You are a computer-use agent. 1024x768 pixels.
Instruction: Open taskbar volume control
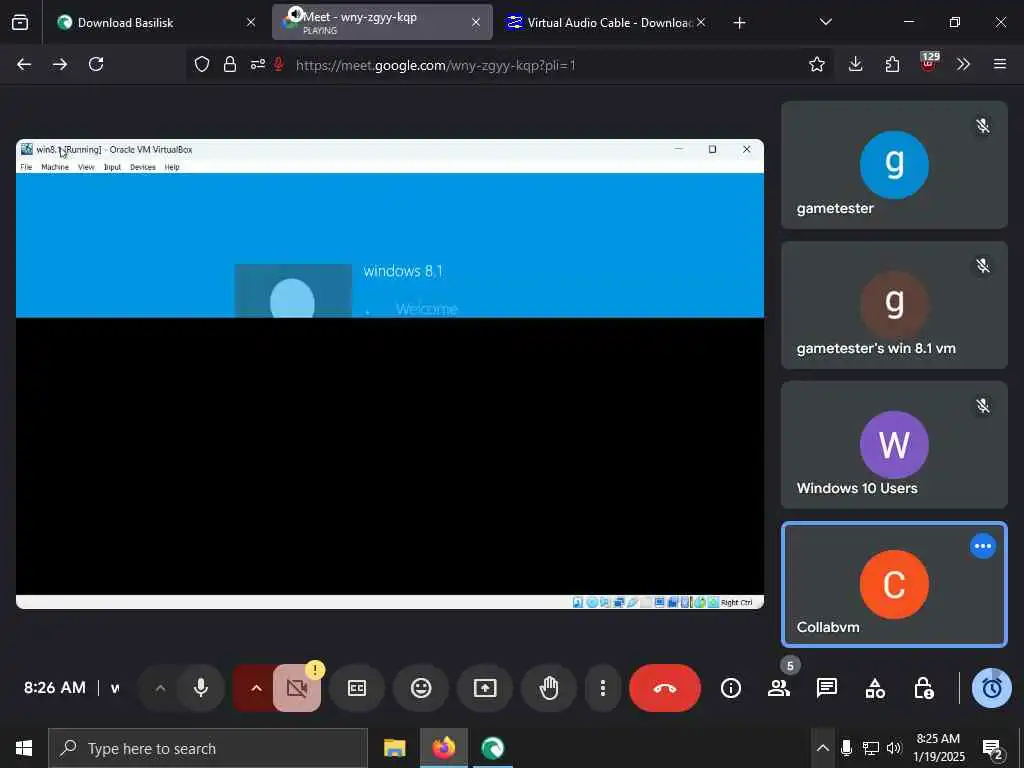tap(894, 748)
